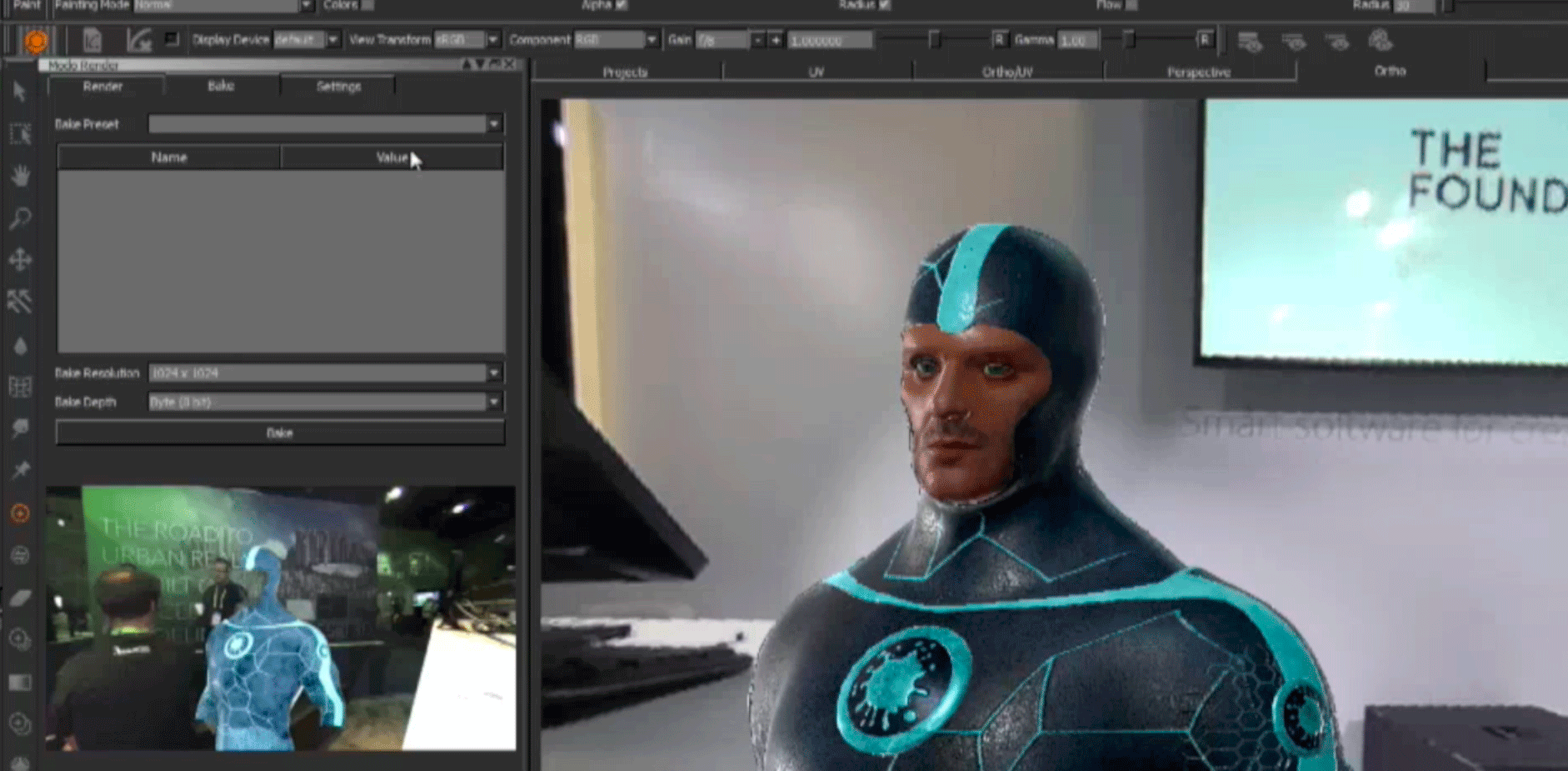Switch to the Ortho/UV view tab

point(1008,72)
